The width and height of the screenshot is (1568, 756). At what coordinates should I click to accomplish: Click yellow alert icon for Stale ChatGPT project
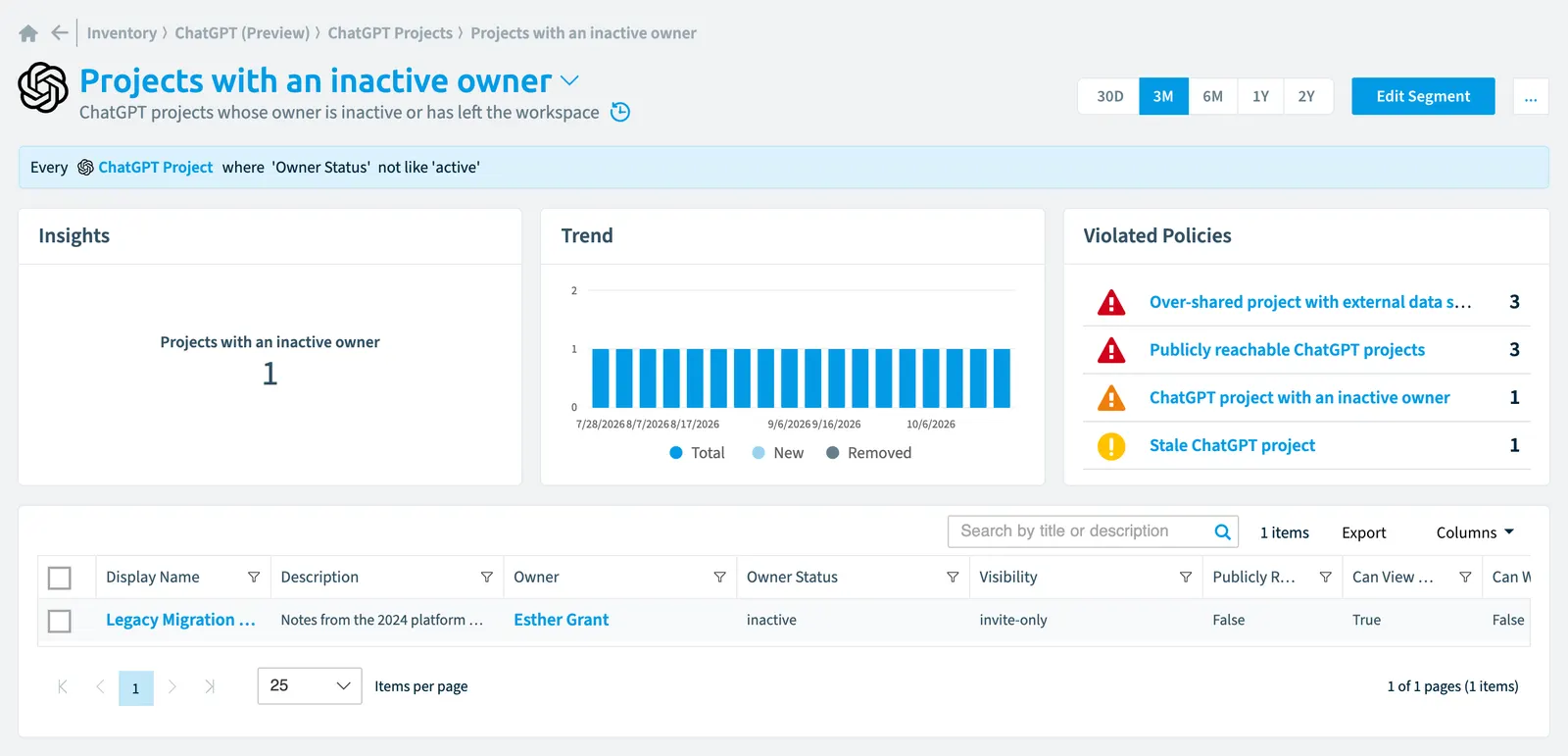1111,446
